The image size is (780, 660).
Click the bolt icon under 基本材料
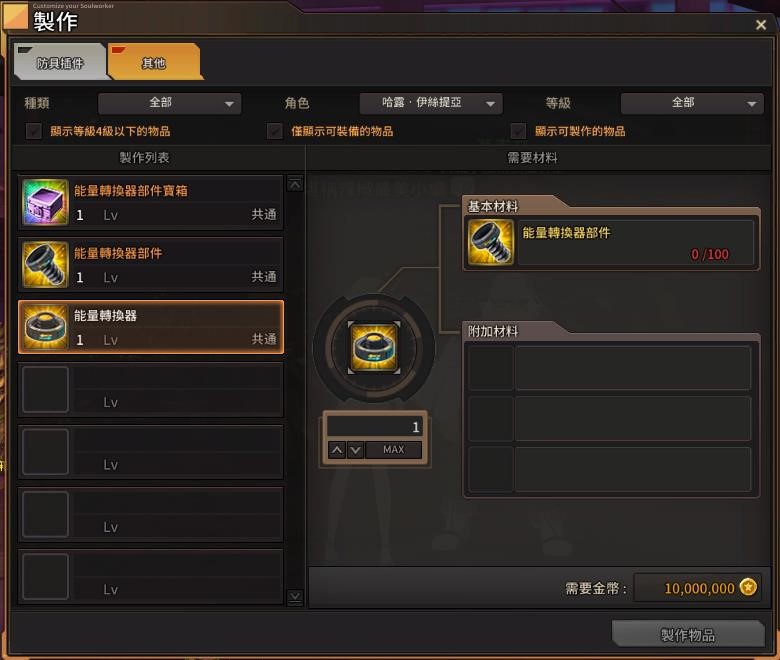(491, 242)
